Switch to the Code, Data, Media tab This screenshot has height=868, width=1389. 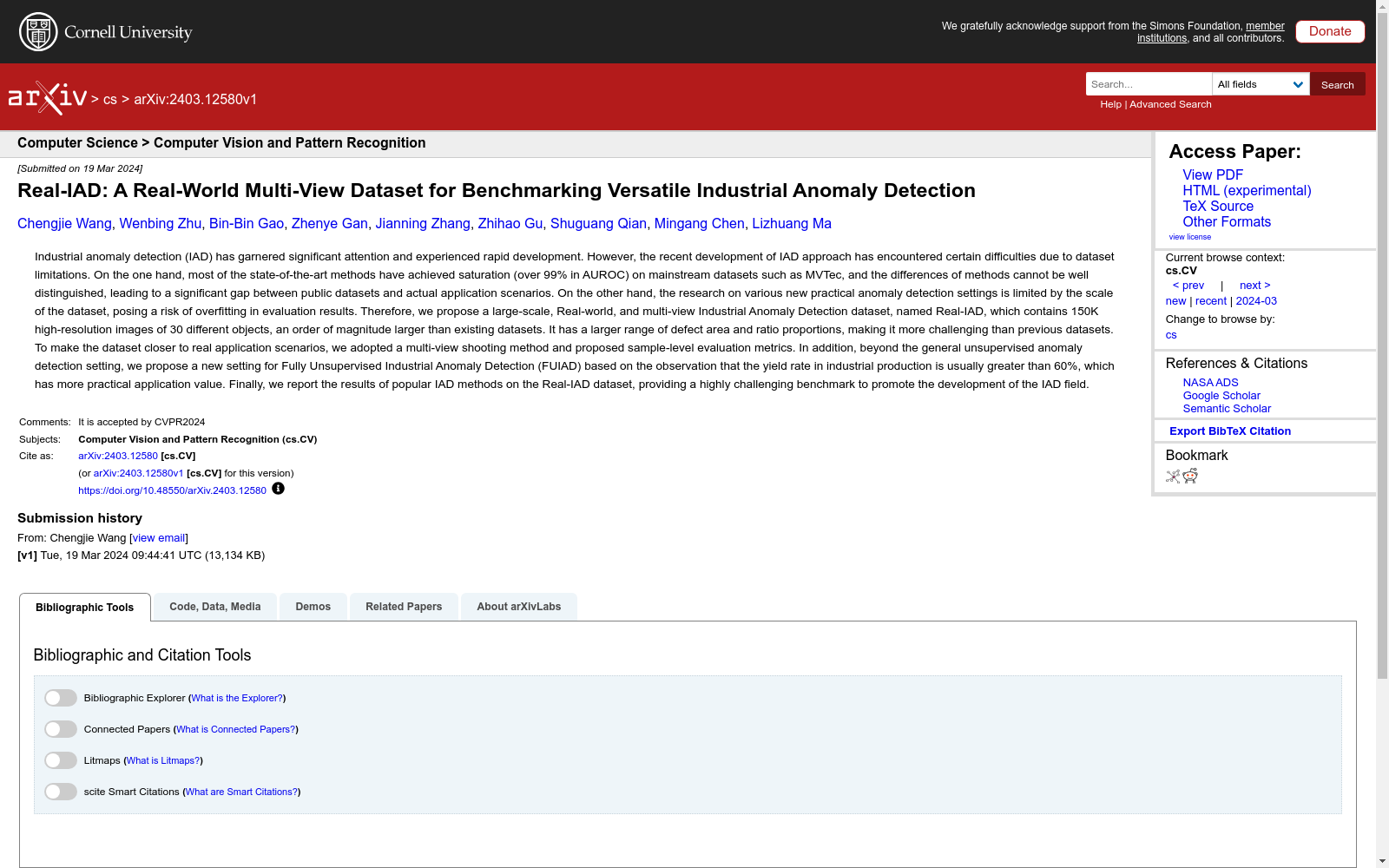(215, 607)
